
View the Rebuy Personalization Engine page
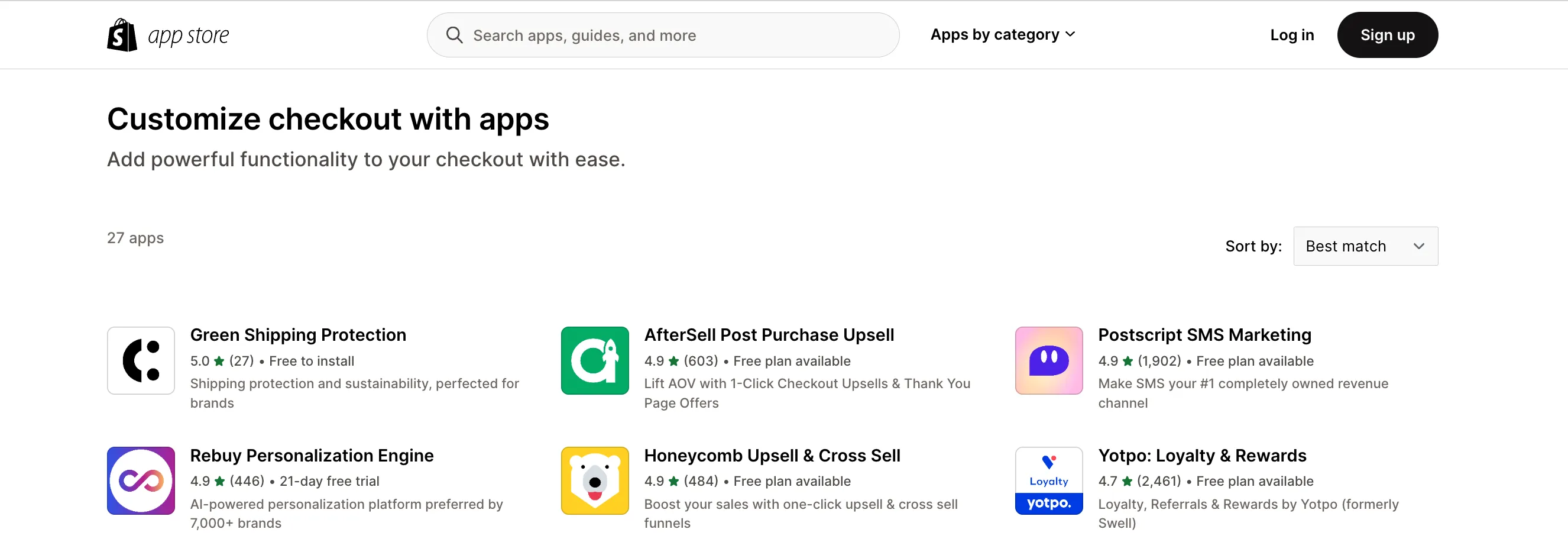312,455
